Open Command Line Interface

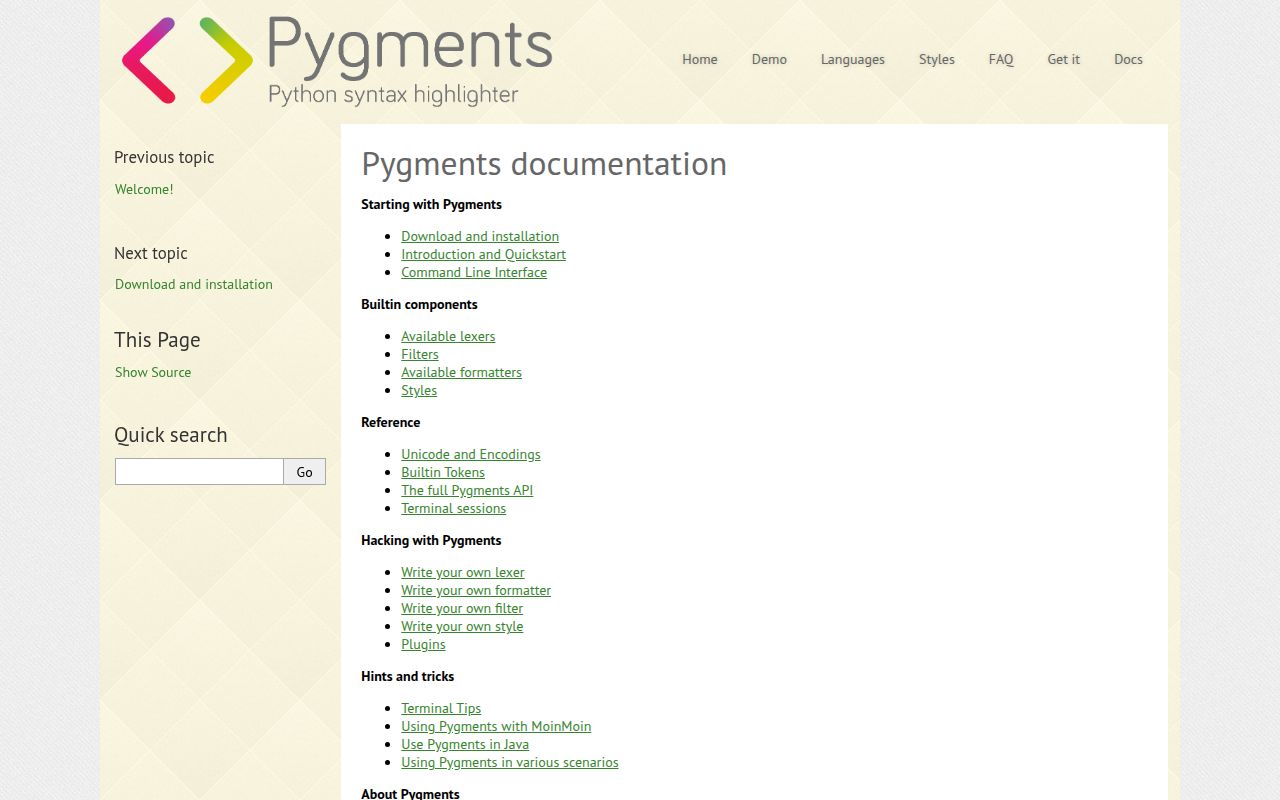coord(474,272)
